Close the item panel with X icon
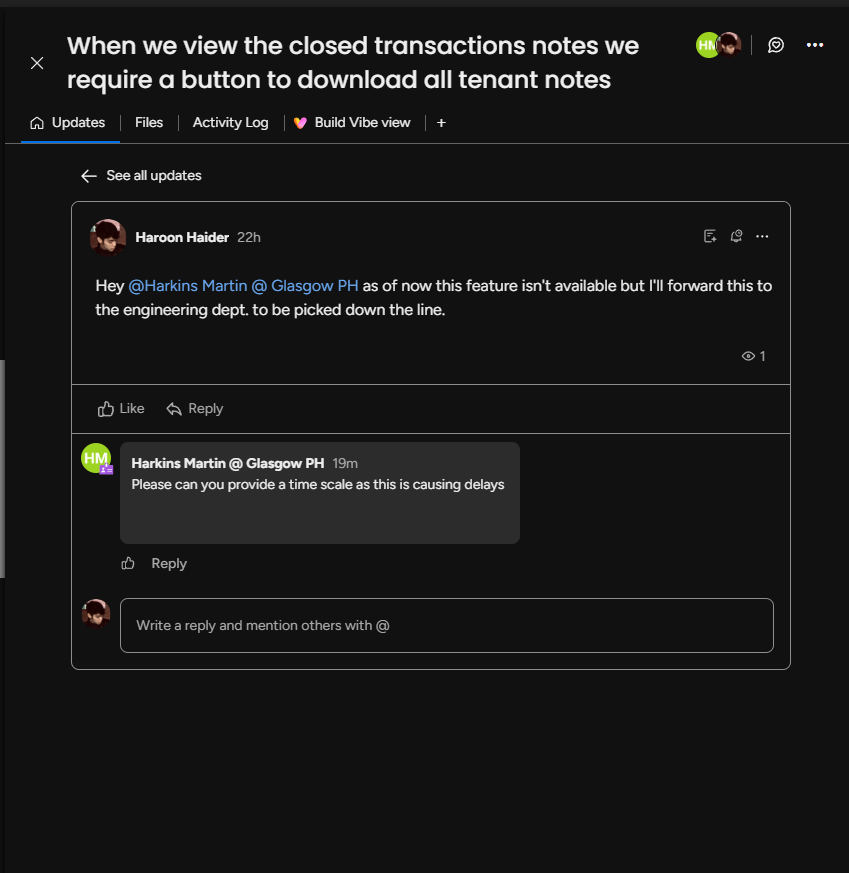This screenshot has height=873, width=849. (37, 63)
